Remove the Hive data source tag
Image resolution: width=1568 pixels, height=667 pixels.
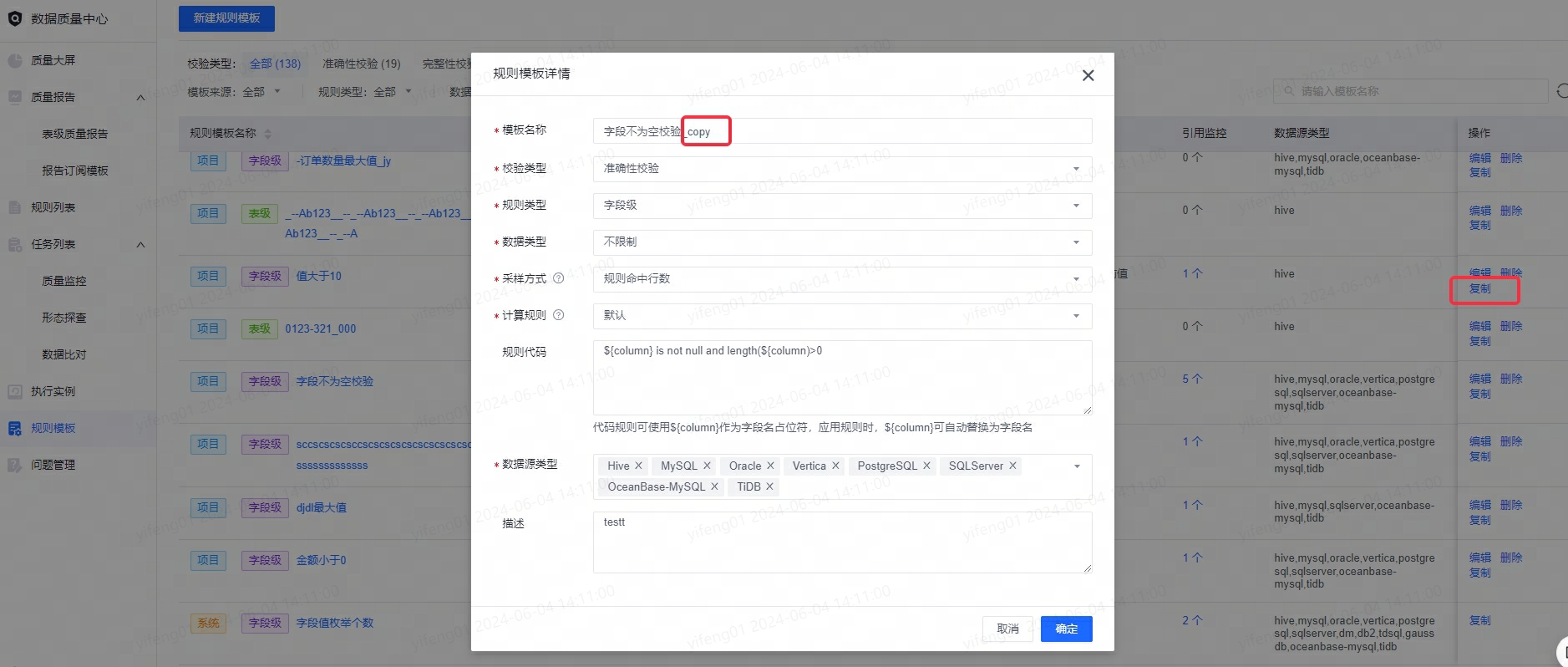tap(638, 466)
